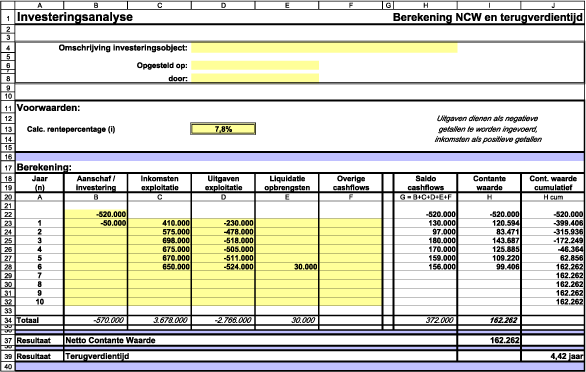Select the Netto Contante Waarde result 162.262
586x372 pixels.
(489, 340)
